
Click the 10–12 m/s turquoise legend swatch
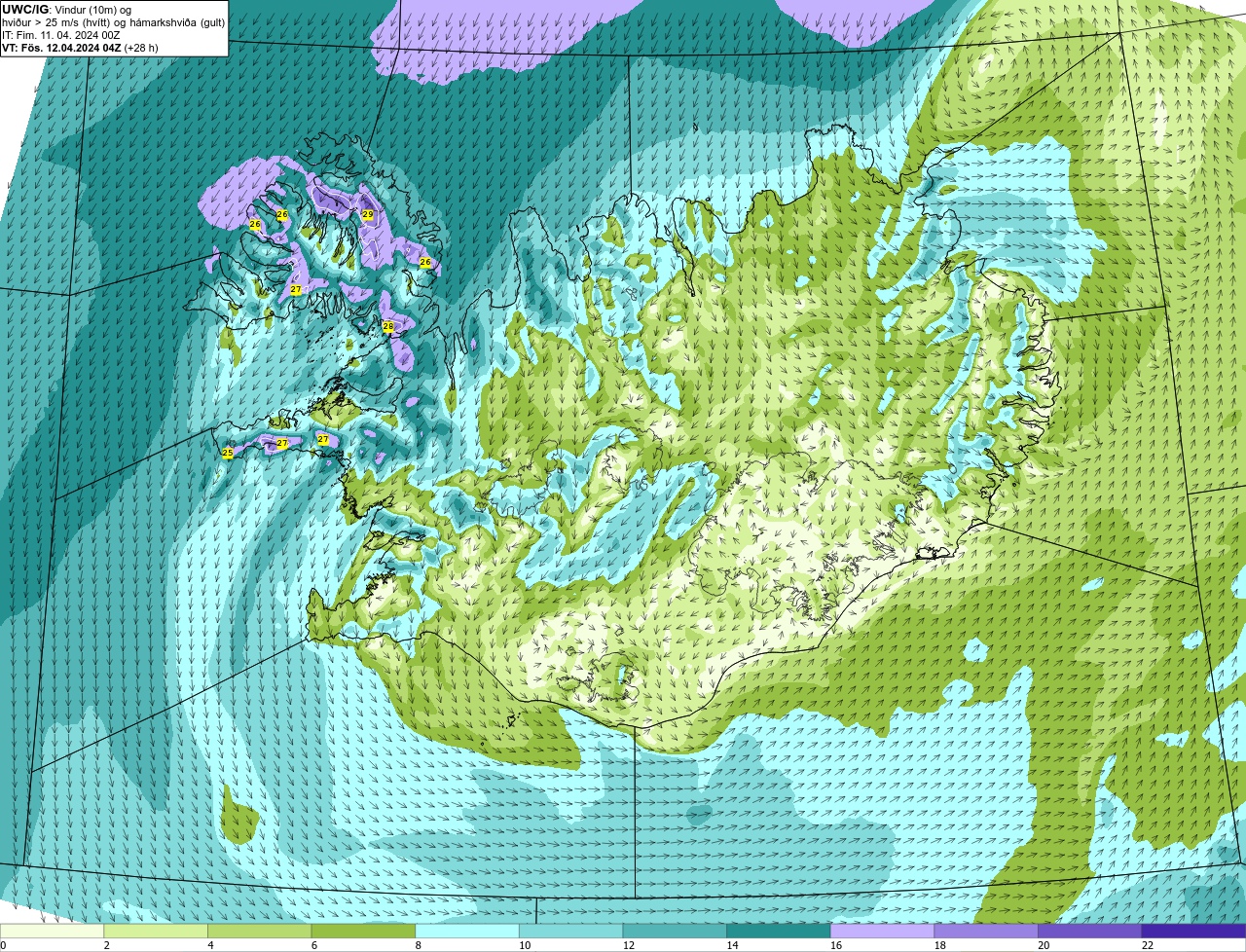pyautogui.click(x=570, y=932)
